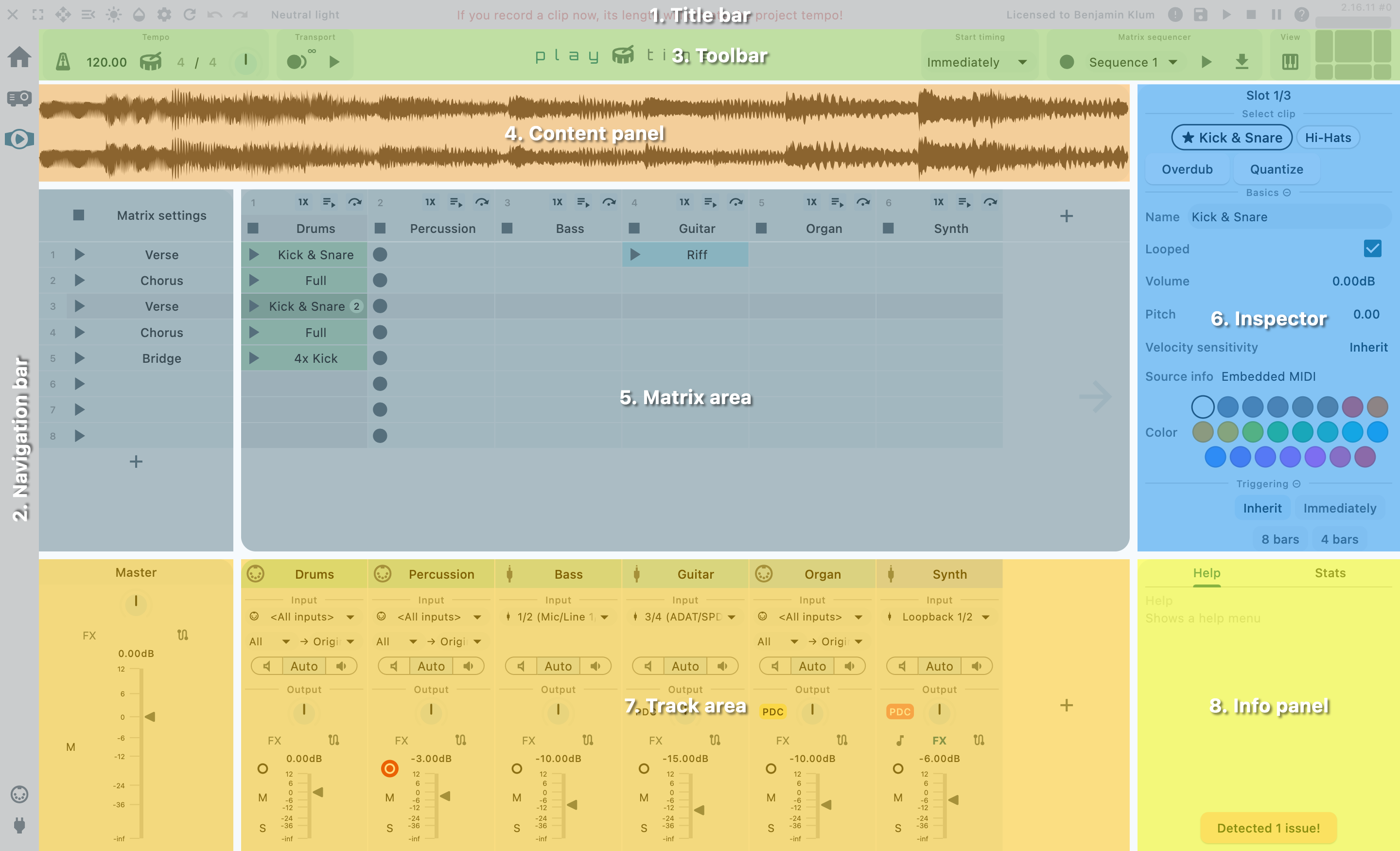Choose Immediately under Triggering
The width and height of the screenshot is (1400, 851).
pos(1340,508)
